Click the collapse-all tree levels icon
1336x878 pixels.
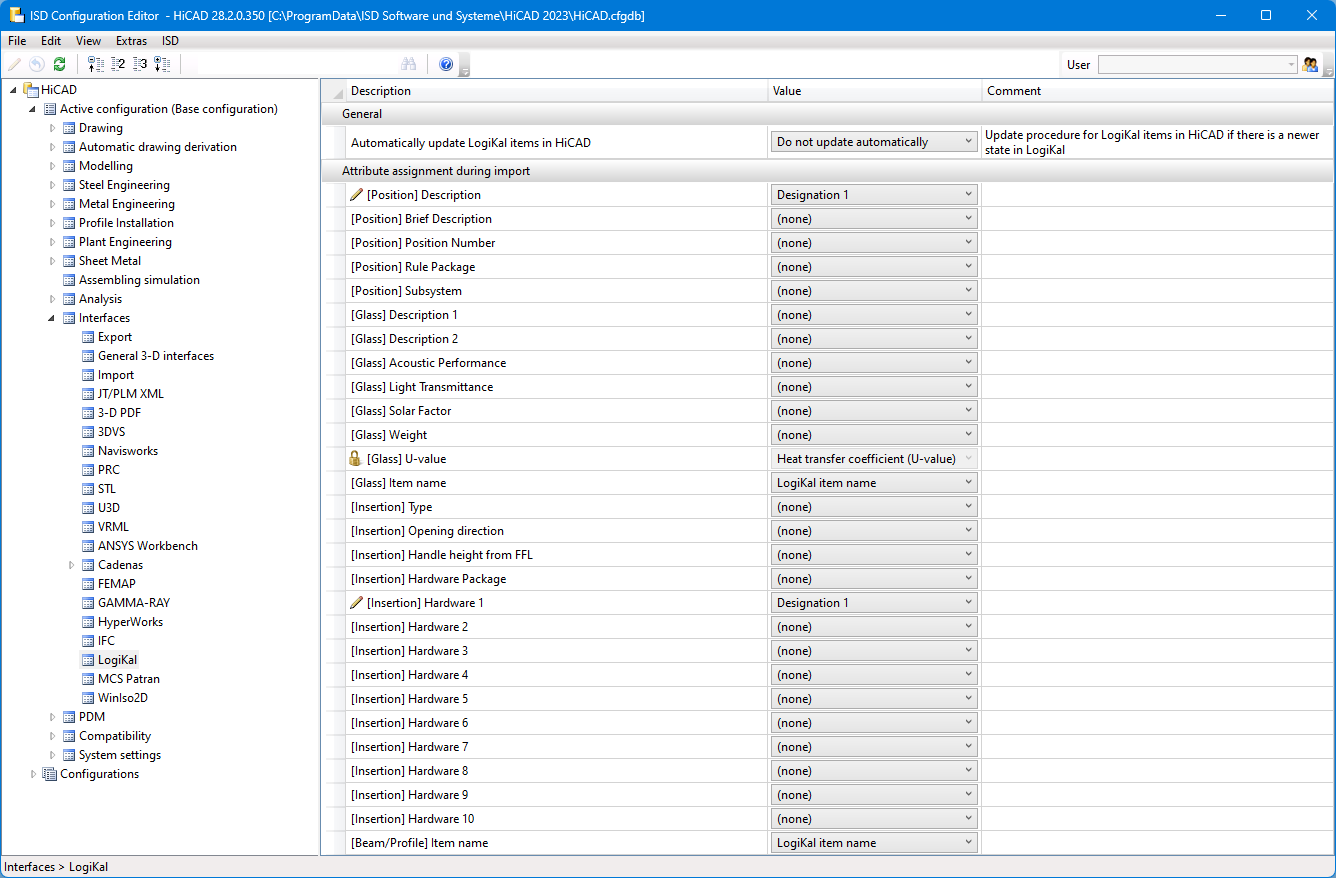pos(96,64)
